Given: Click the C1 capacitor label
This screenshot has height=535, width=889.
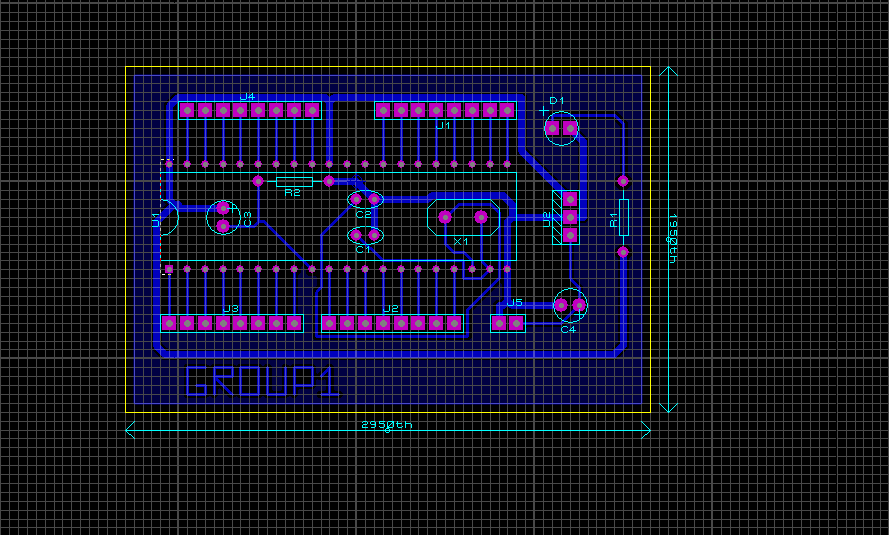Looking at the screenshot, I should pos(362,249).
